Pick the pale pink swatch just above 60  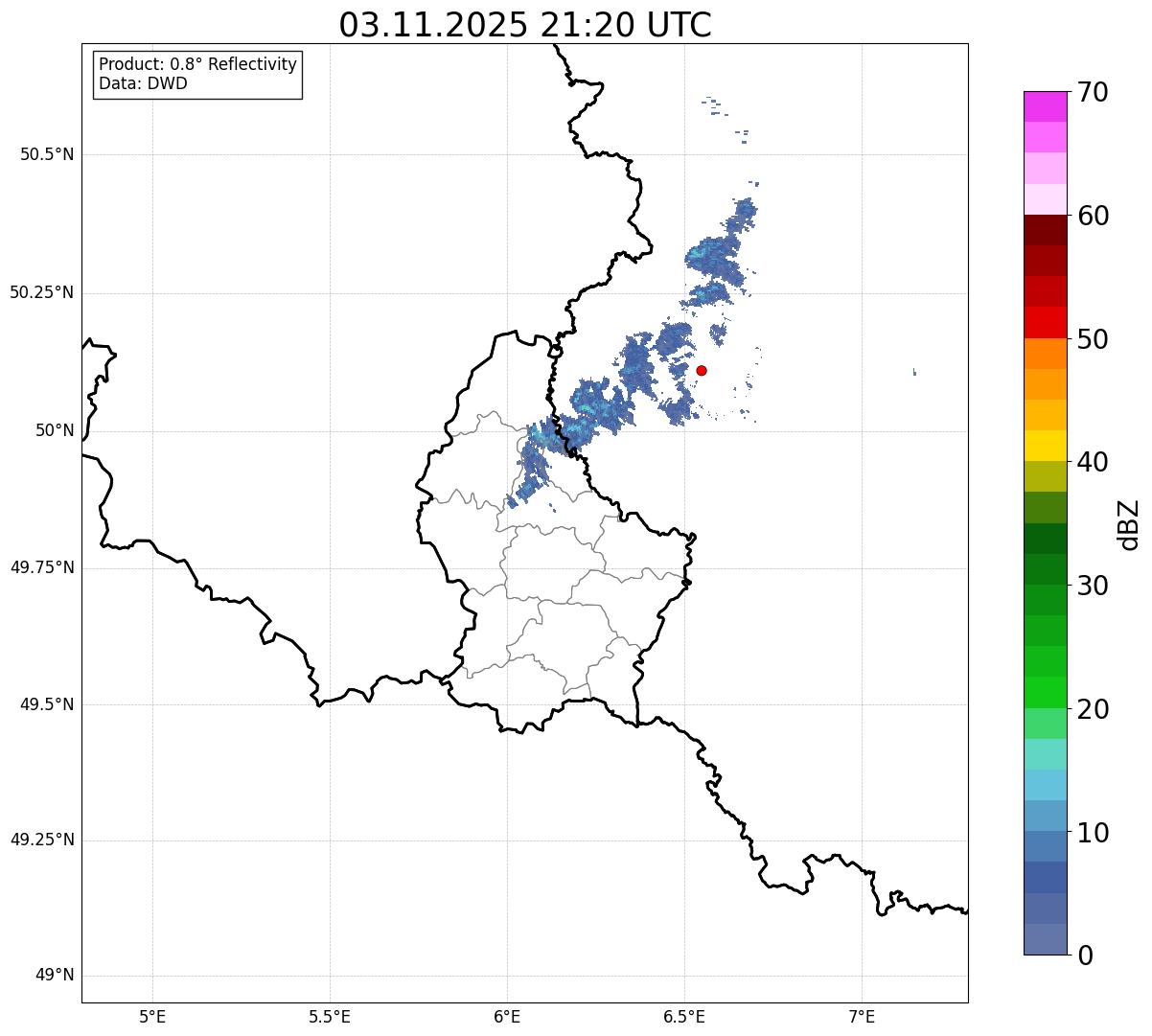pyautogui.click(x=1046, y=199)
